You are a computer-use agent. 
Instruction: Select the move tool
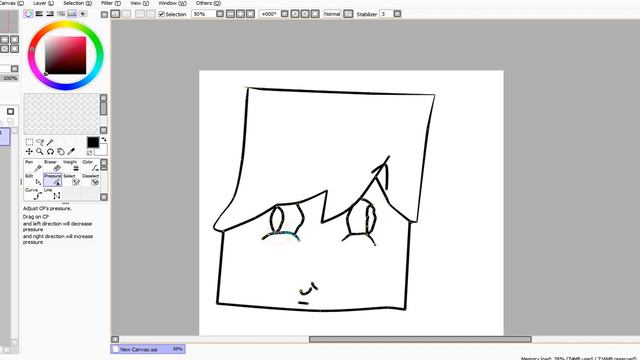pos(29,151)
